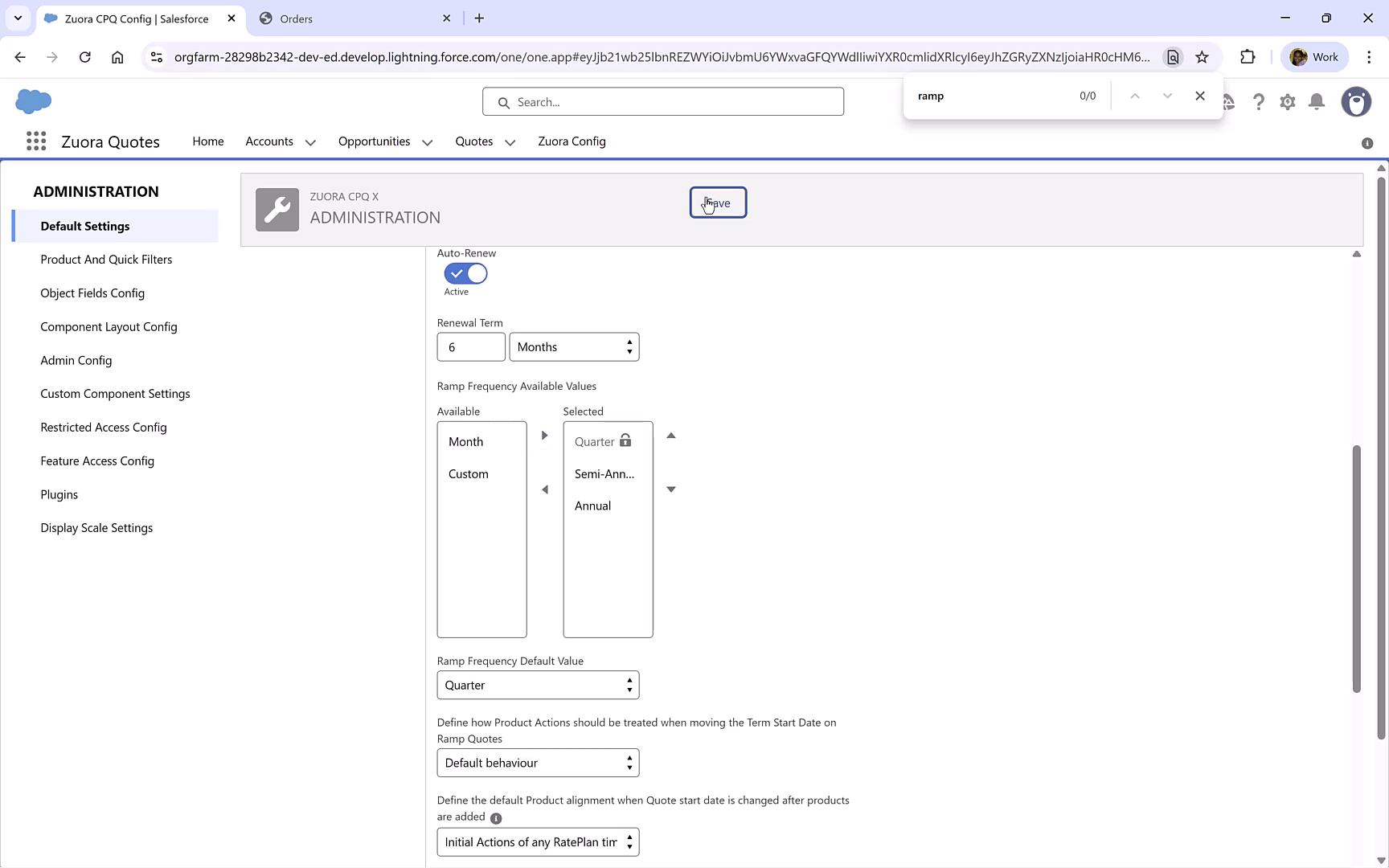1389x868 pixels.
Task: Open the App Launcher waffle icon
Action: [x=35, y=141]
